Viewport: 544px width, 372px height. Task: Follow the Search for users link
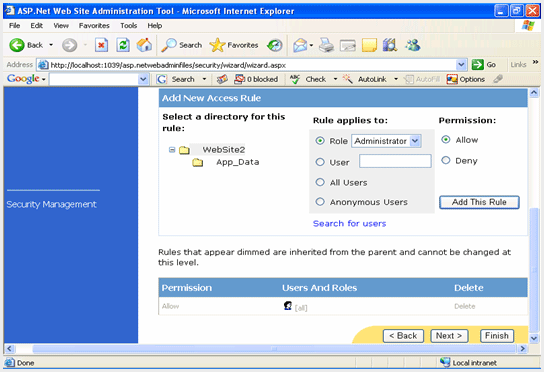(349, 223)
